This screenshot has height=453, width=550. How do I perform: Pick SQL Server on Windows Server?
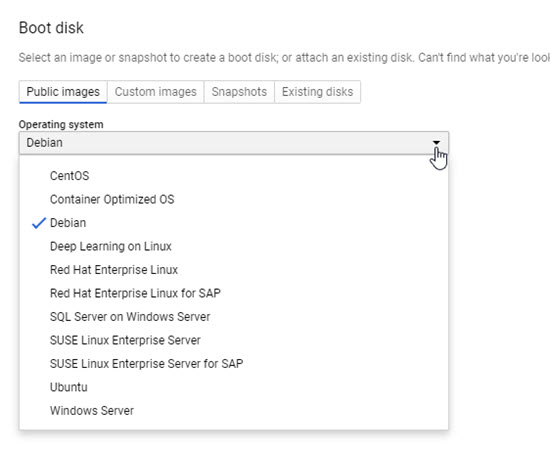[234, 317]
